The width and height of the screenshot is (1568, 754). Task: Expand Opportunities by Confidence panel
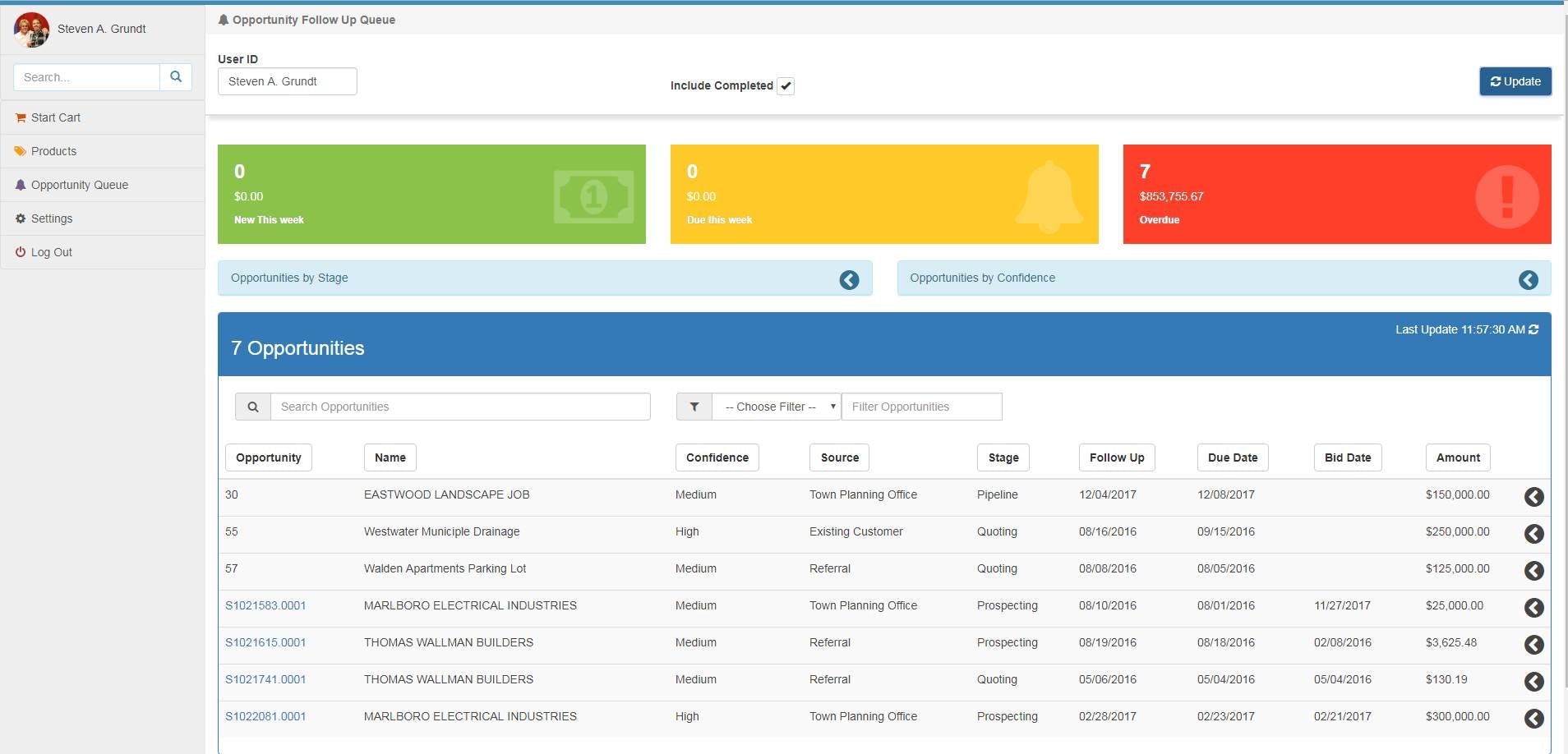tap(1529, 280)
